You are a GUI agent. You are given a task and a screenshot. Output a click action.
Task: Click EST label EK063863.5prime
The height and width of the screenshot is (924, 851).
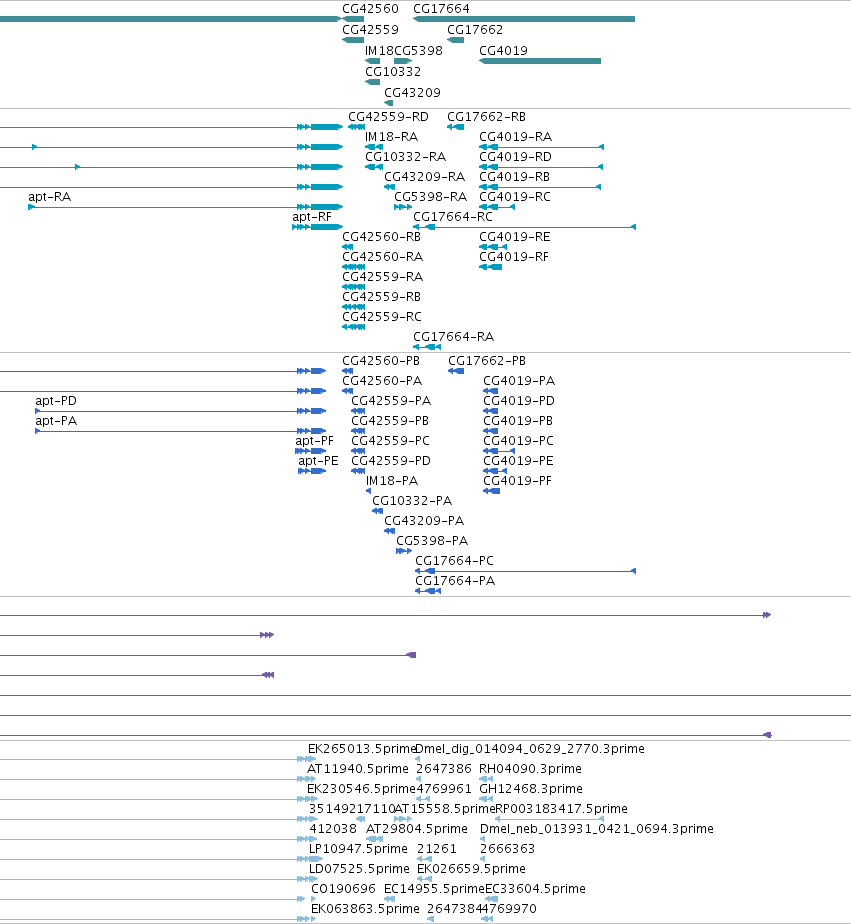365,909
